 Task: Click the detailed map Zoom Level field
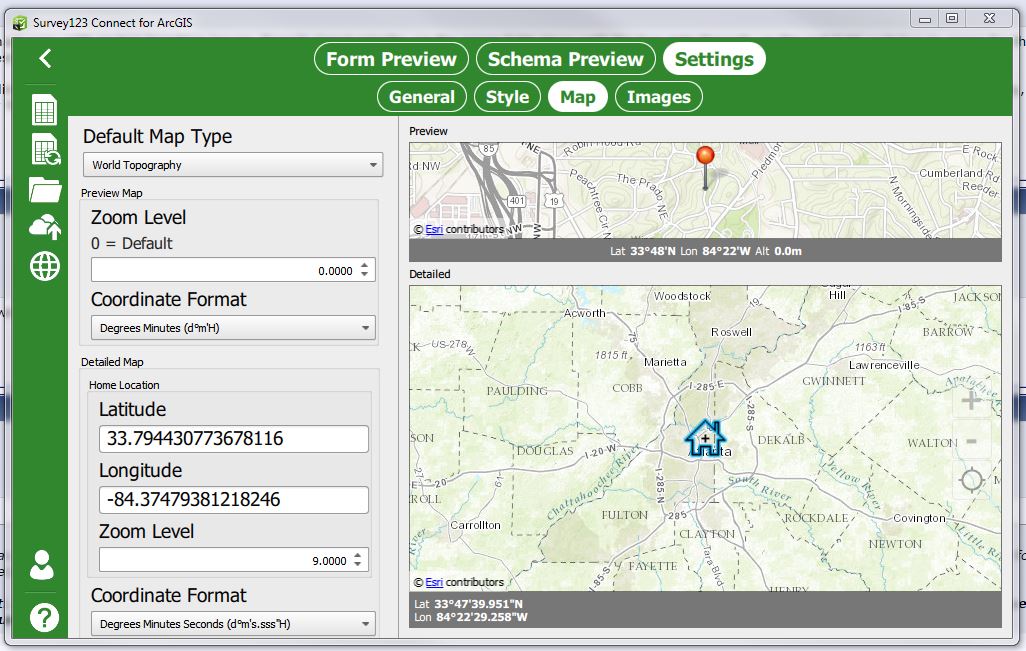coord(234,561)
